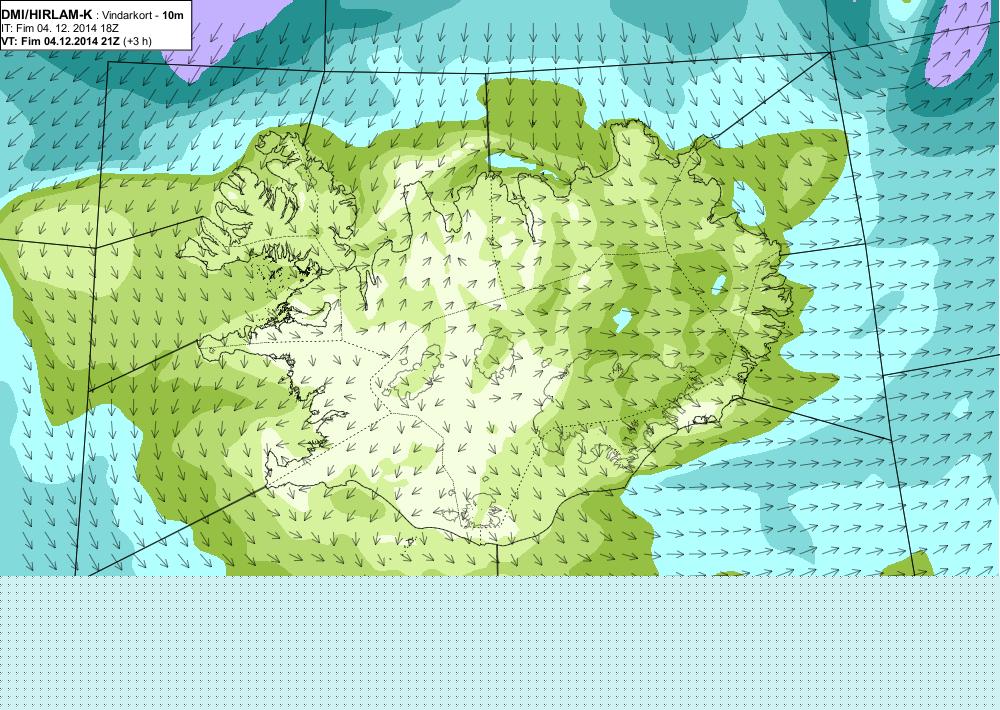Screen dimensions: 1000x710
Task: Click the 'IT: Fim 04. 12. 2014 18Z' line
Action: pyautogui.click(x=60, y=29)
